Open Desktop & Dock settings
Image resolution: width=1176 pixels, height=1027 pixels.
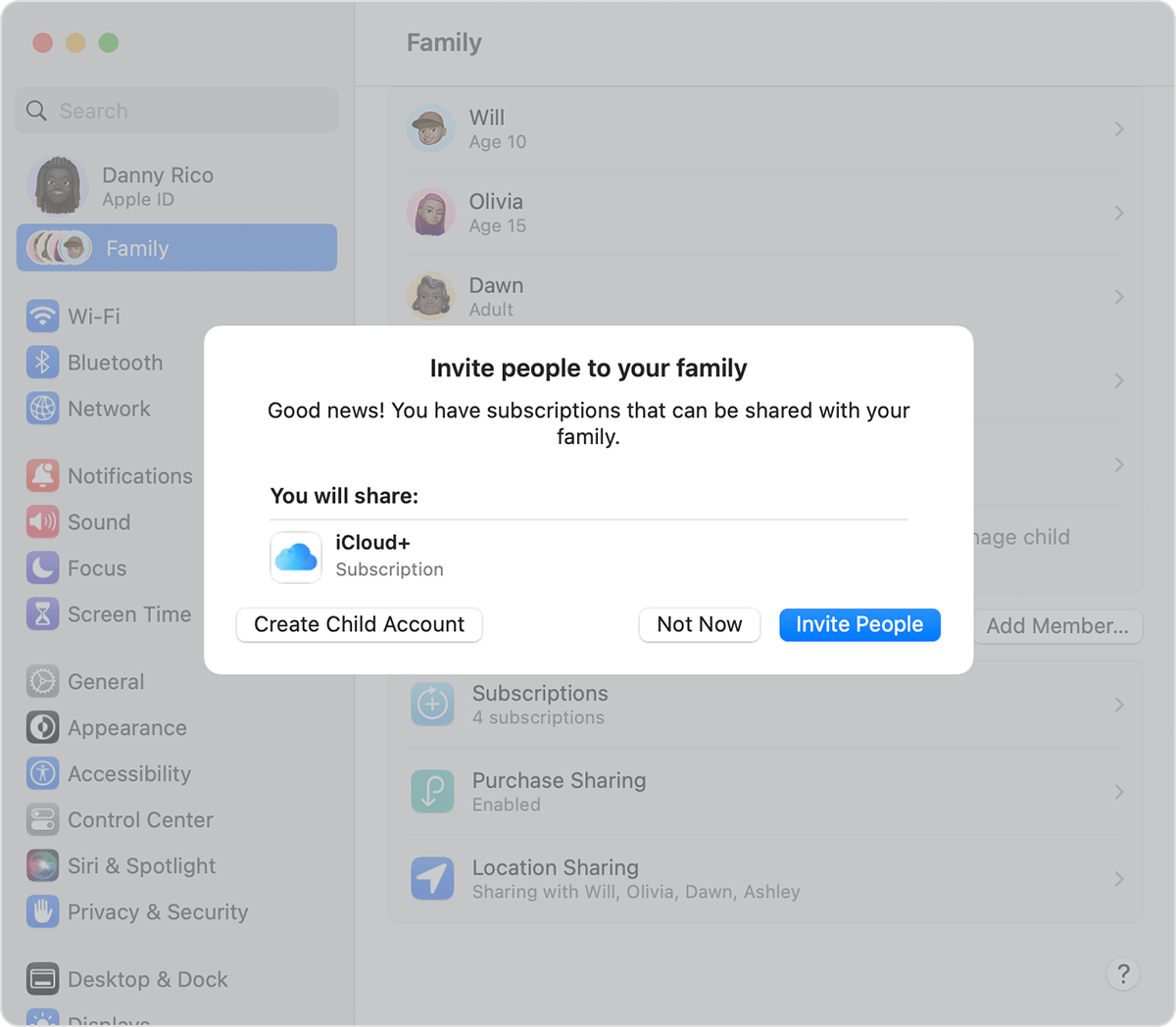click(x=42, y=978)
